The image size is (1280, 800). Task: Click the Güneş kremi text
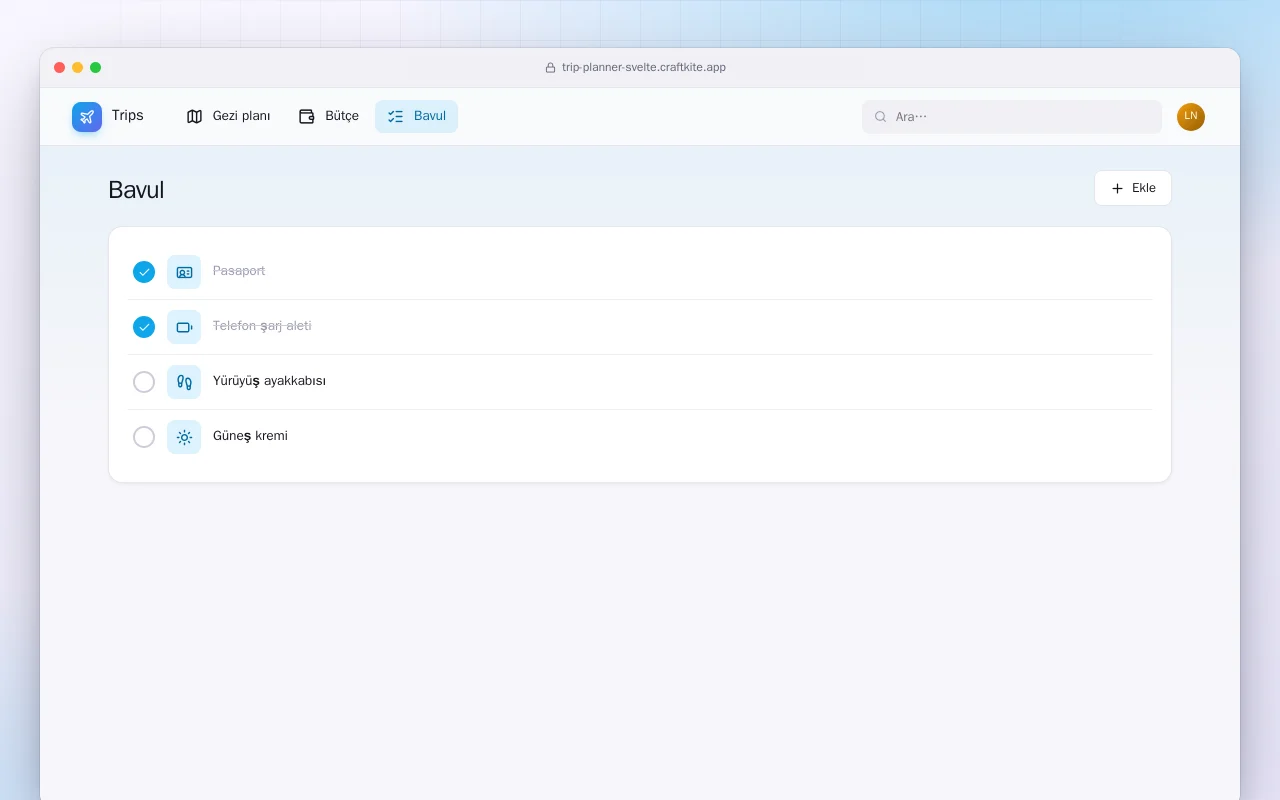tap(250, 436)
